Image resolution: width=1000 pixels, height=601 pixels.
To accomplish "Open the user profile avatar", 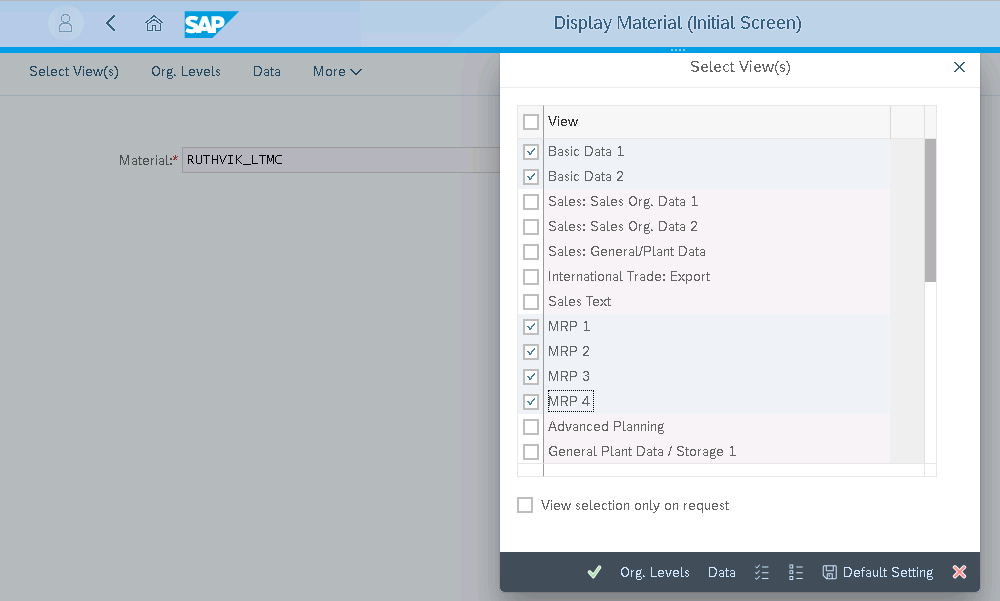I will pos(65,23).
